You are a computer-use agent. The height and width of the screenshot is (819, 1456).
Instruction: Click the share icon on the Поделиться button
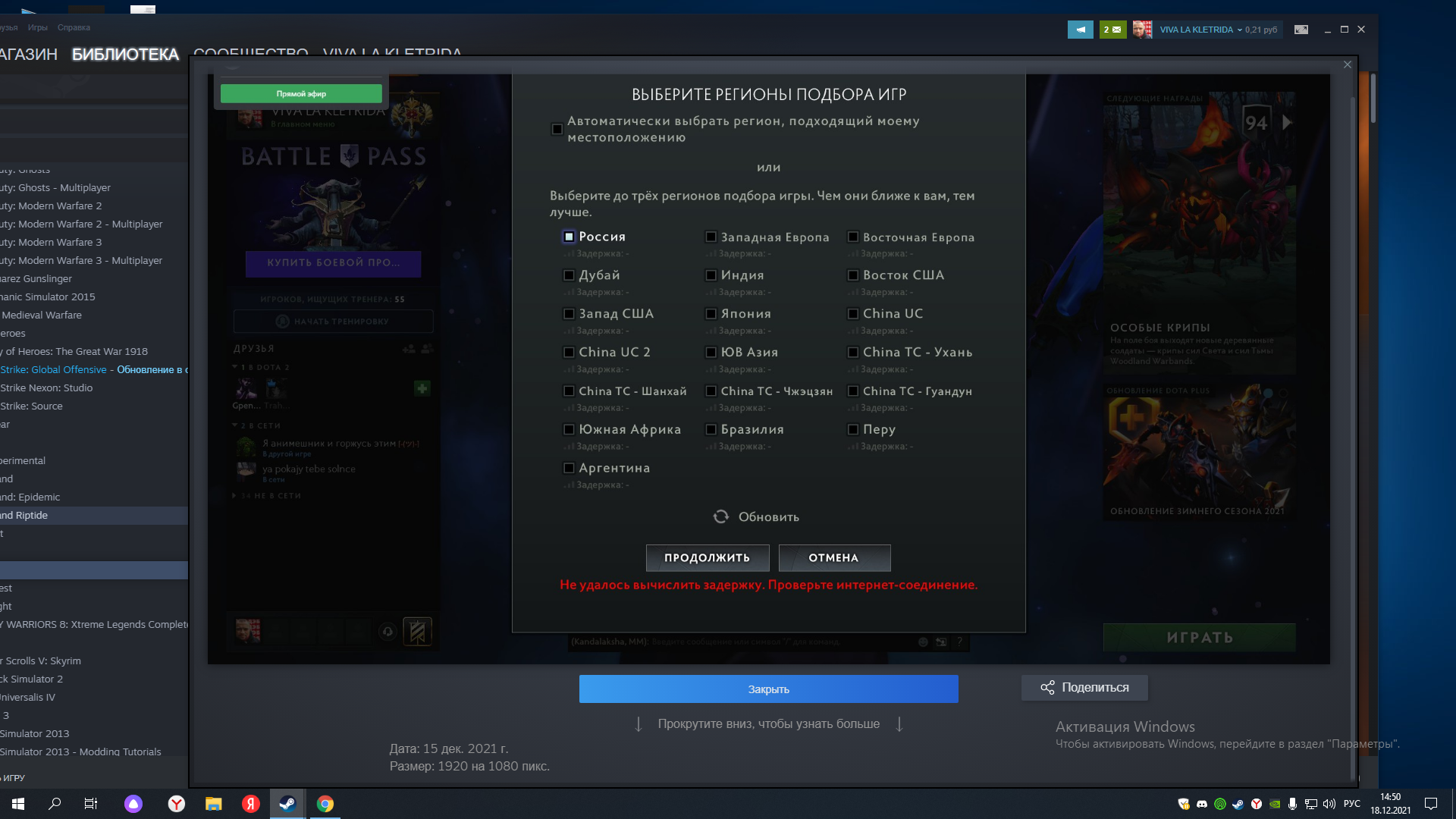click(1047, 688)
